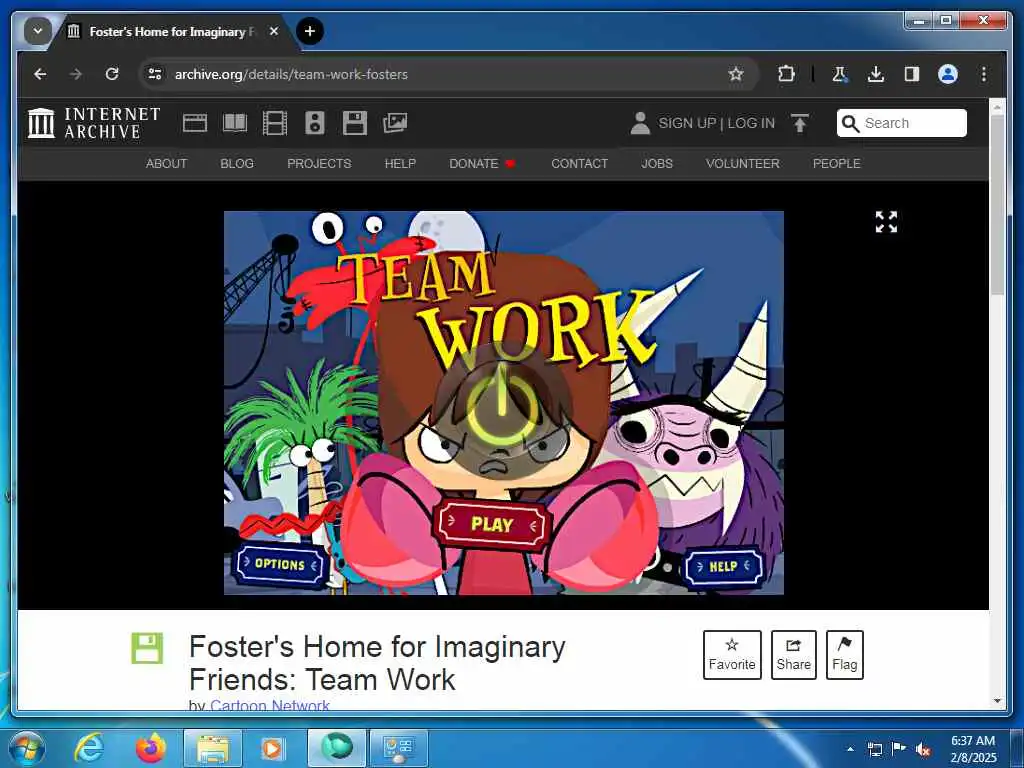Click the green software item icon
1024x768 pixels.
(147, 648)
